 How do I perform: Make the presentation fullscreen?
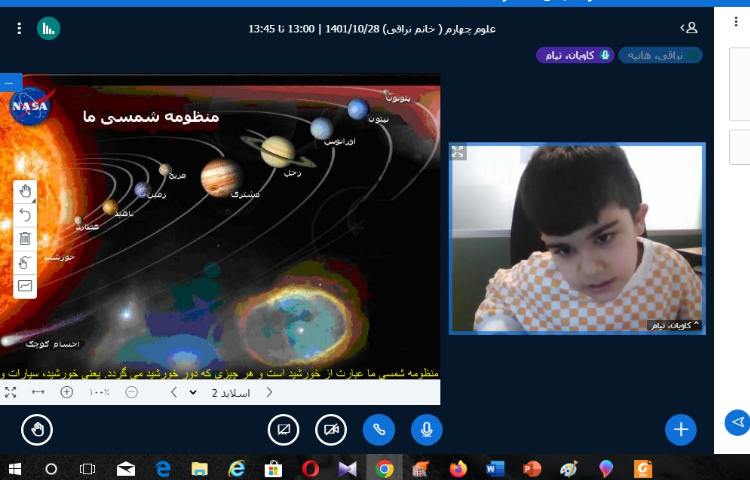[10, 393]
